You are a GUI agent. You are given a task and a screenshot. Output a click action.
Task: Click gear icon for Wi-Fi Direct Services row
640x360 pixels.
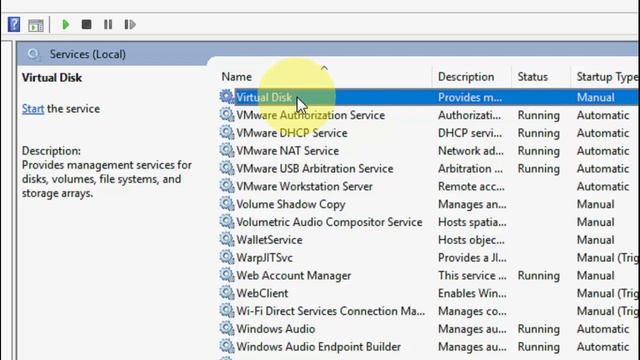(227, 311)
